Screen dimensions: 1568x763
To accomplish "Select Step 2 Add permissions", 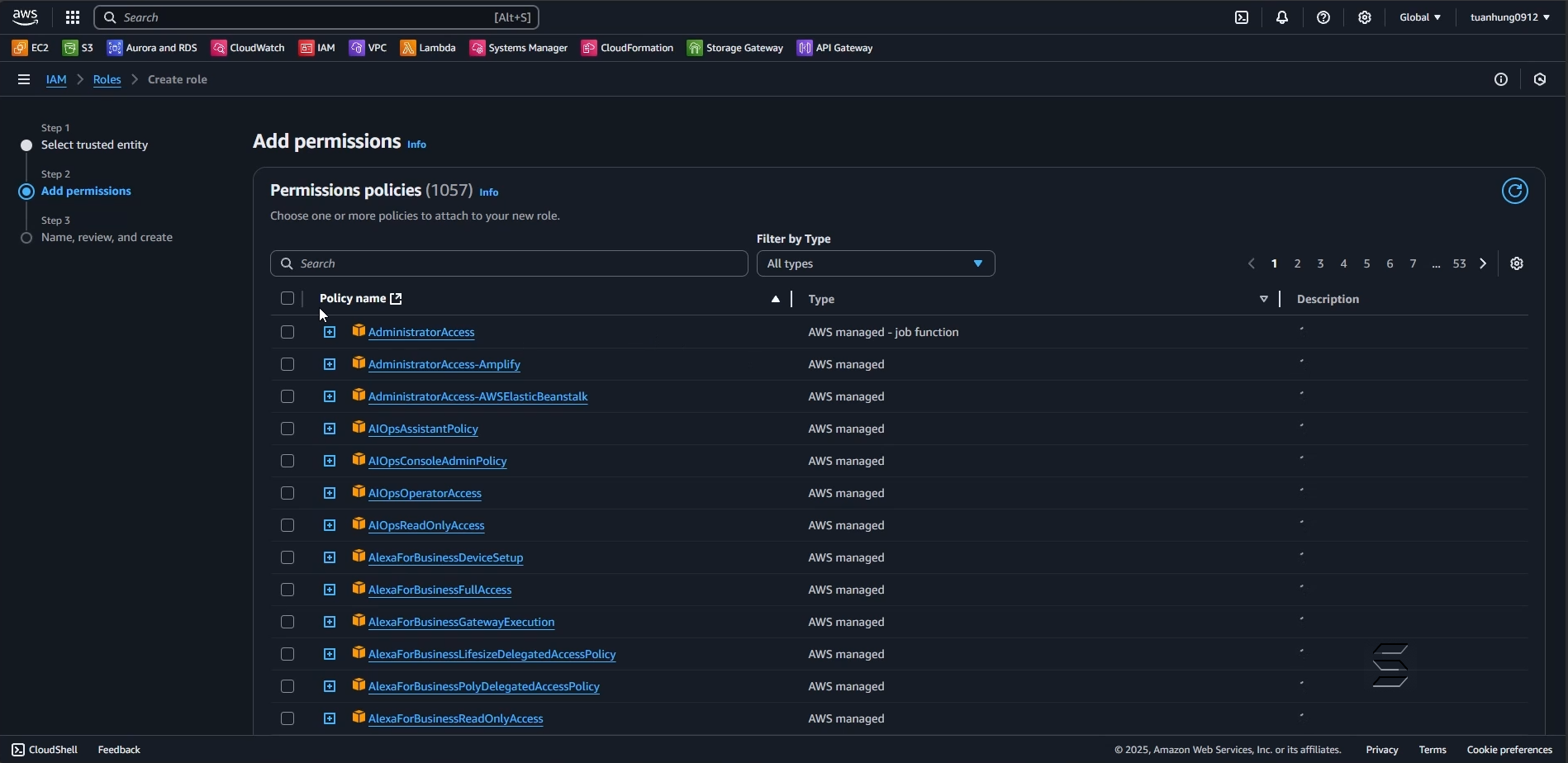I will click(86, 192).
